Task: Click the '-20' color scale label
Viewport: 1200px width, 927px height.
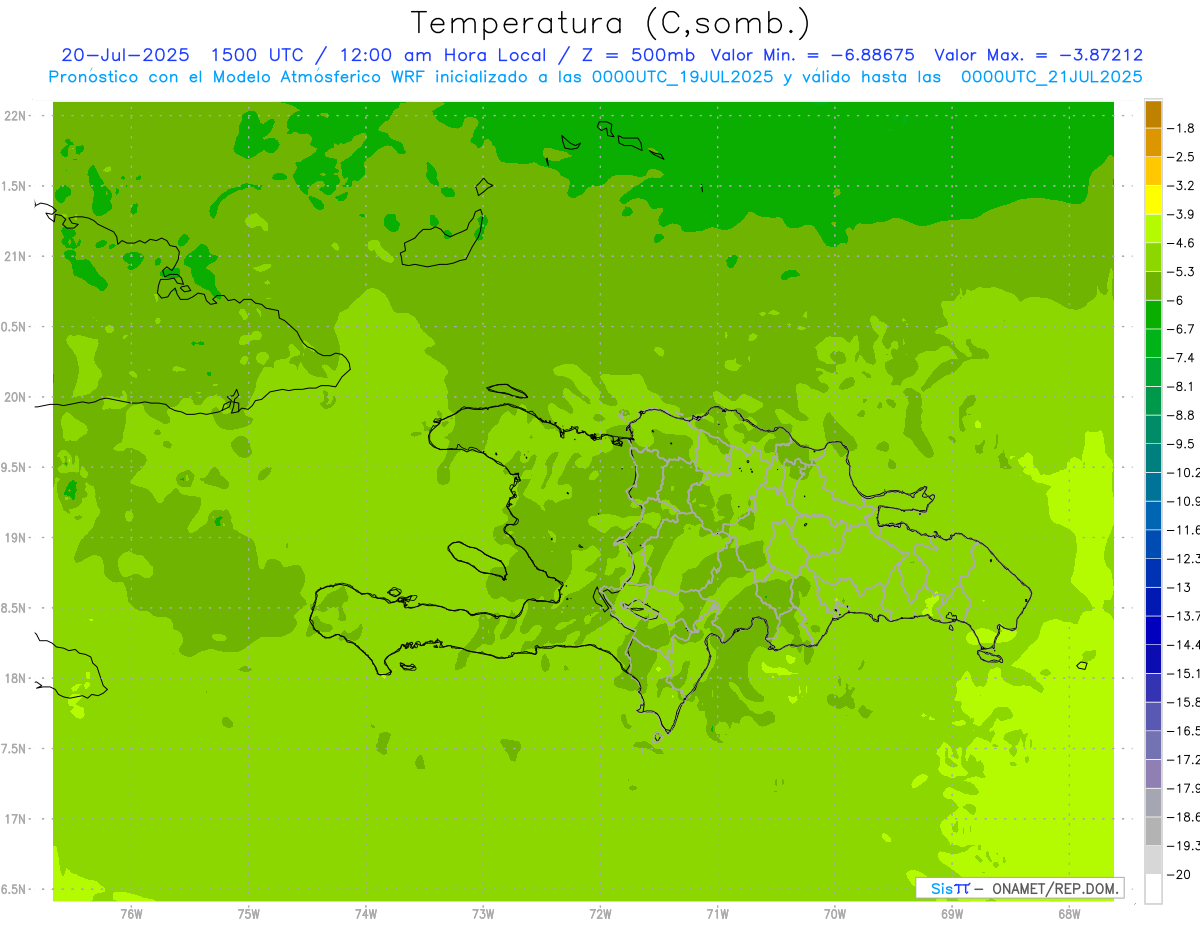Action: pyautogui.click(x=1177, y=874)
